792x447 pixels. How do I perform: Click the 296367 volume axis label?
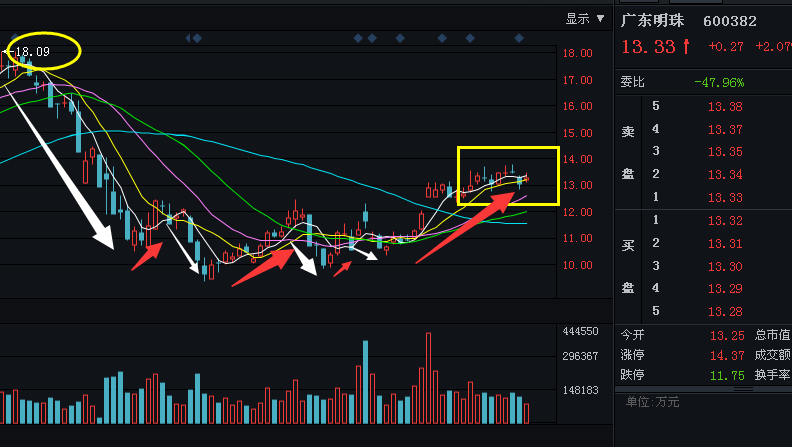pos(580,356)
